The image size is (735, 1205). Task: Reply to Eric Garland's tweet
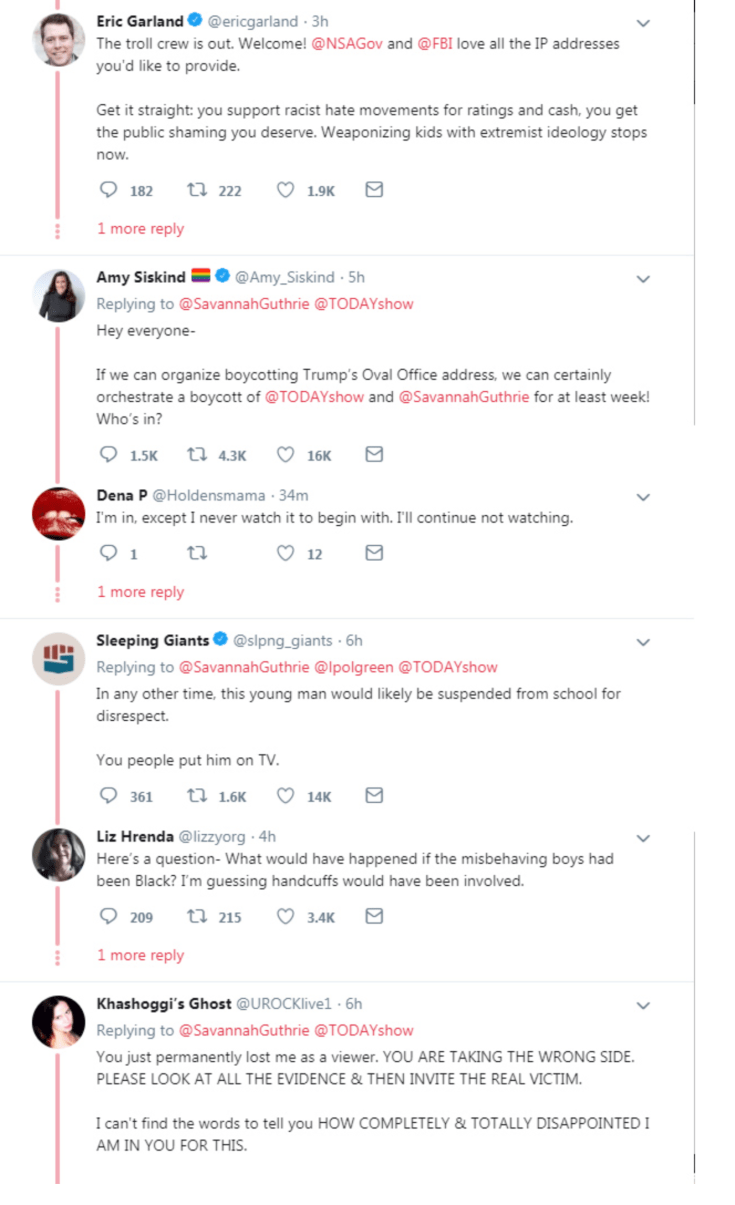pos(107,190)
